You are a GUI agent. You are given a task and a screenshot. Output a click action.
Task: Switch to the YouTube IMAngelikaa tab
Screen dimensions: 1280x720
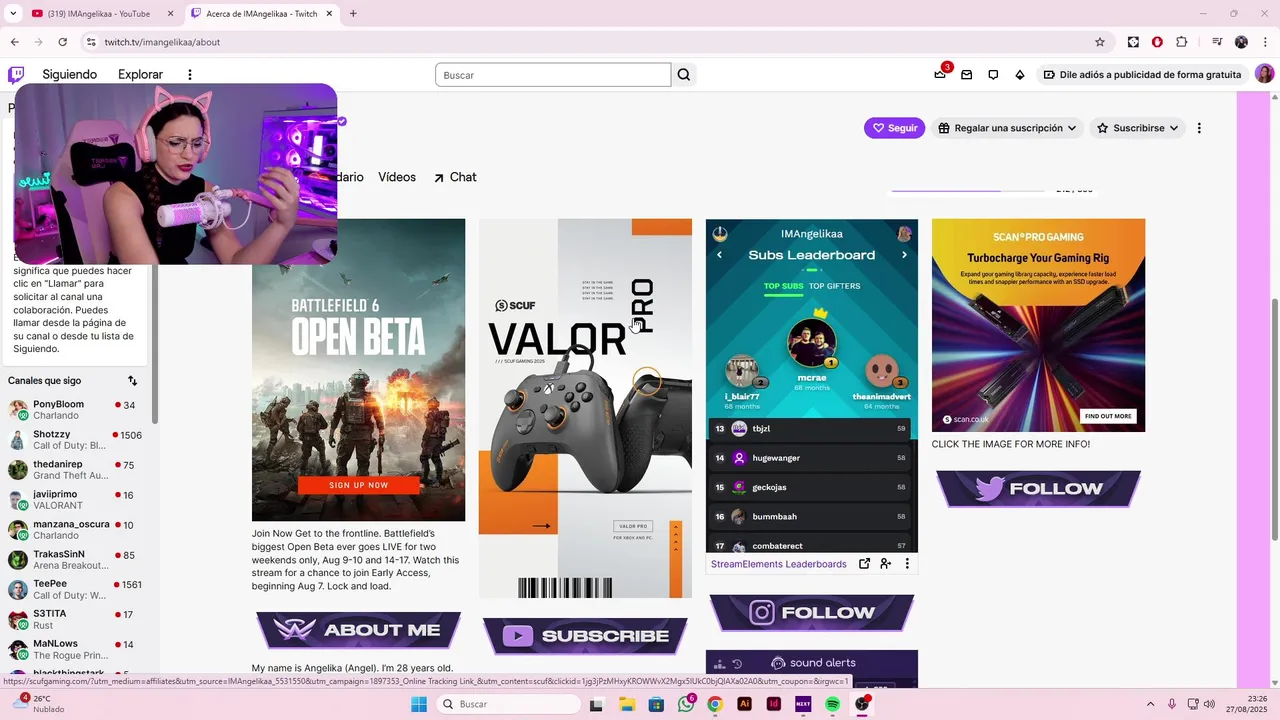click(x=100, y=13)
